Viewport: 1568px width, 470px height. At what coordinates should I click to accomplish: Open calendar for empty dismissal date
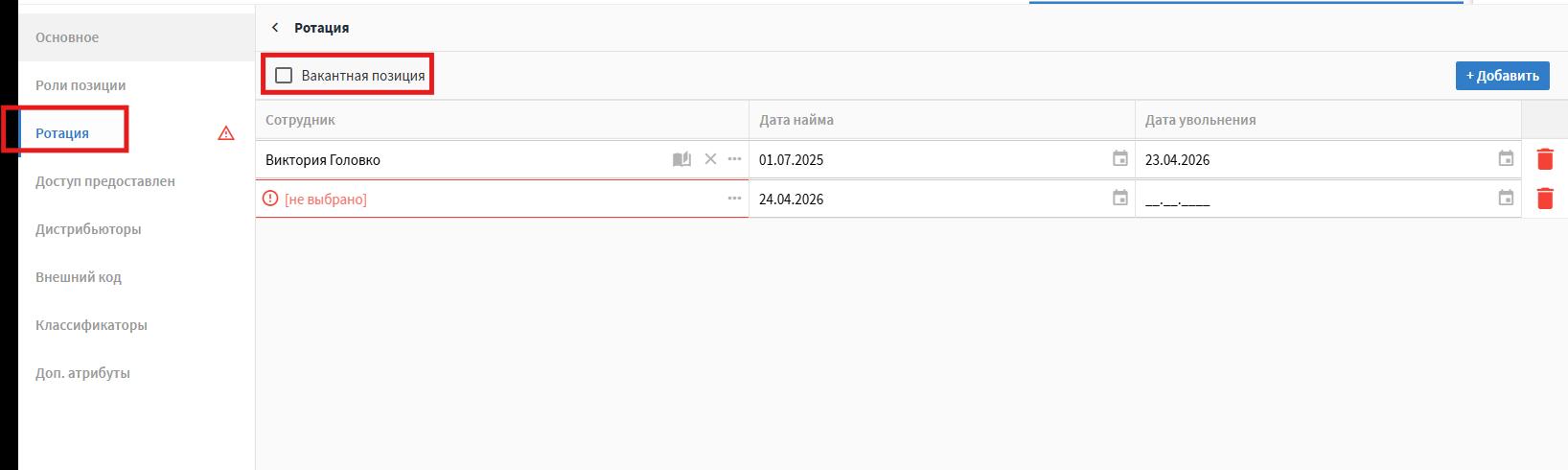pyautogui.click(x=1506, y=199)
